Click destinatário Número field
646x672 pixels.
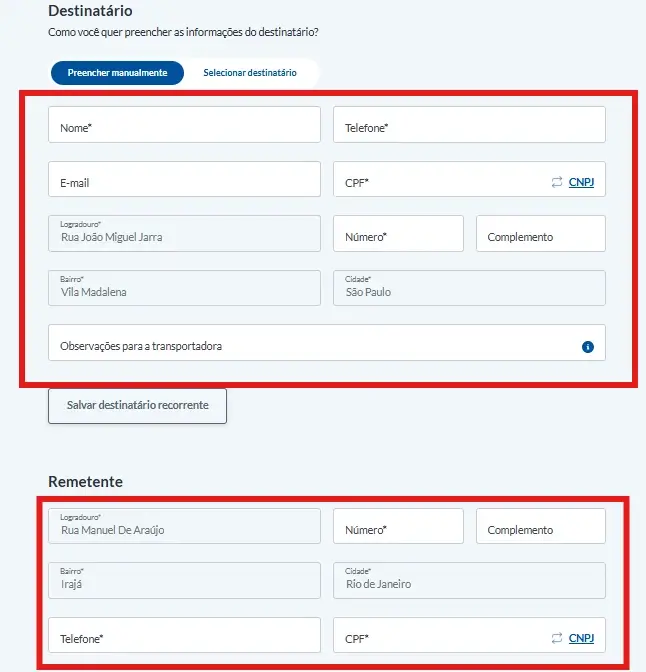point(397,234)
